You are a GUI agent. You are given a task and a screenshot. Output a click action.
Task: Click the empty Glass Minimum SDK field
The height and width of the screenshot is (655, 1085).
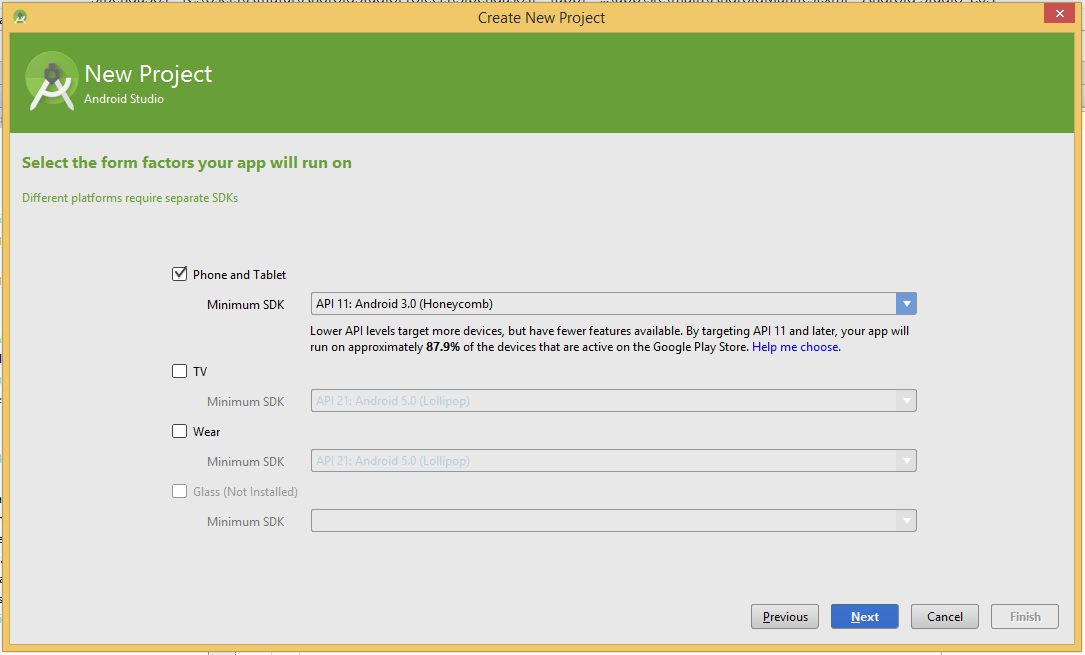point(600,520)
